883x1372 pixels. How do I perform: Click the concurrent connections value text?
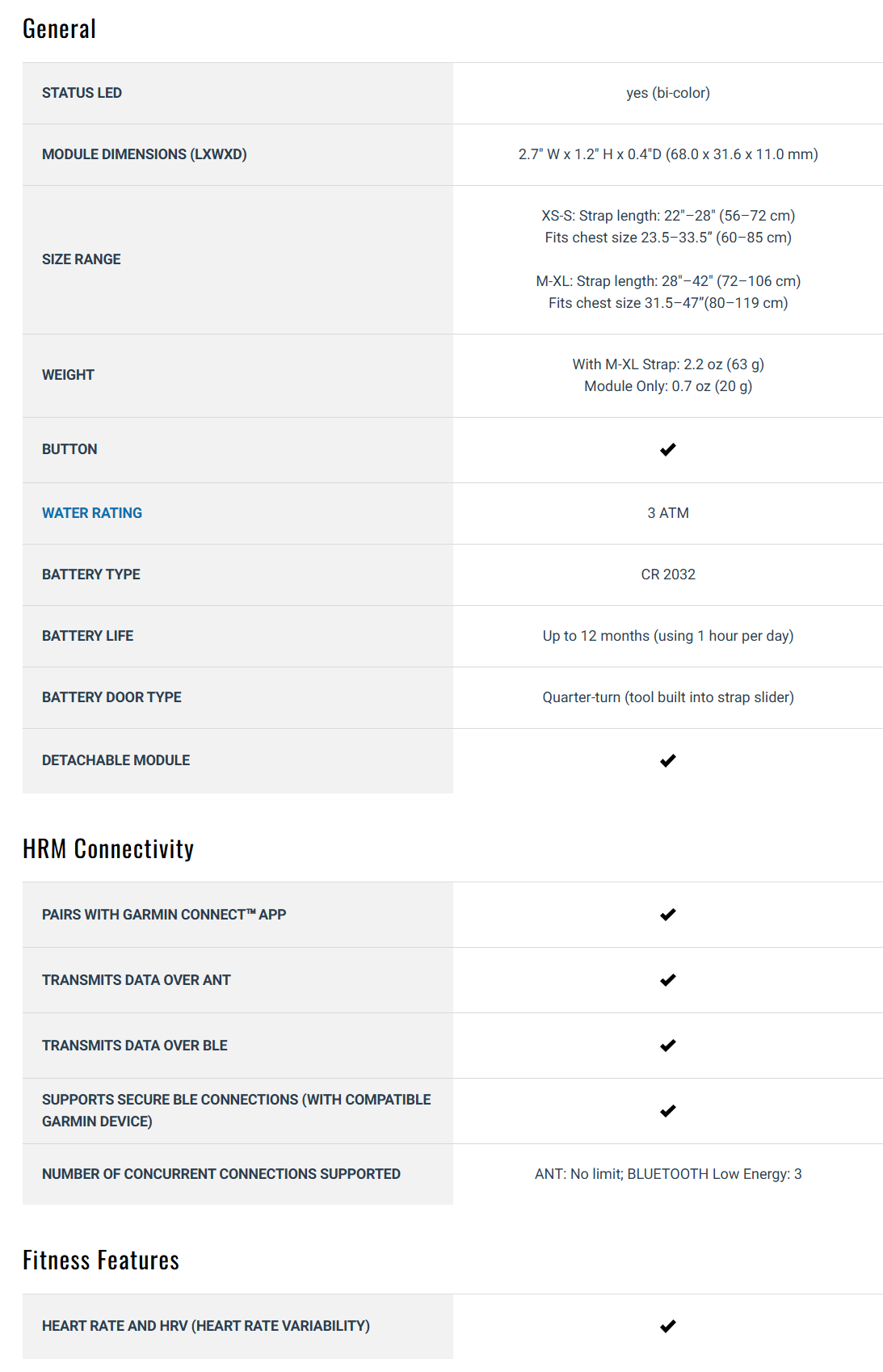pos(667,1174)
